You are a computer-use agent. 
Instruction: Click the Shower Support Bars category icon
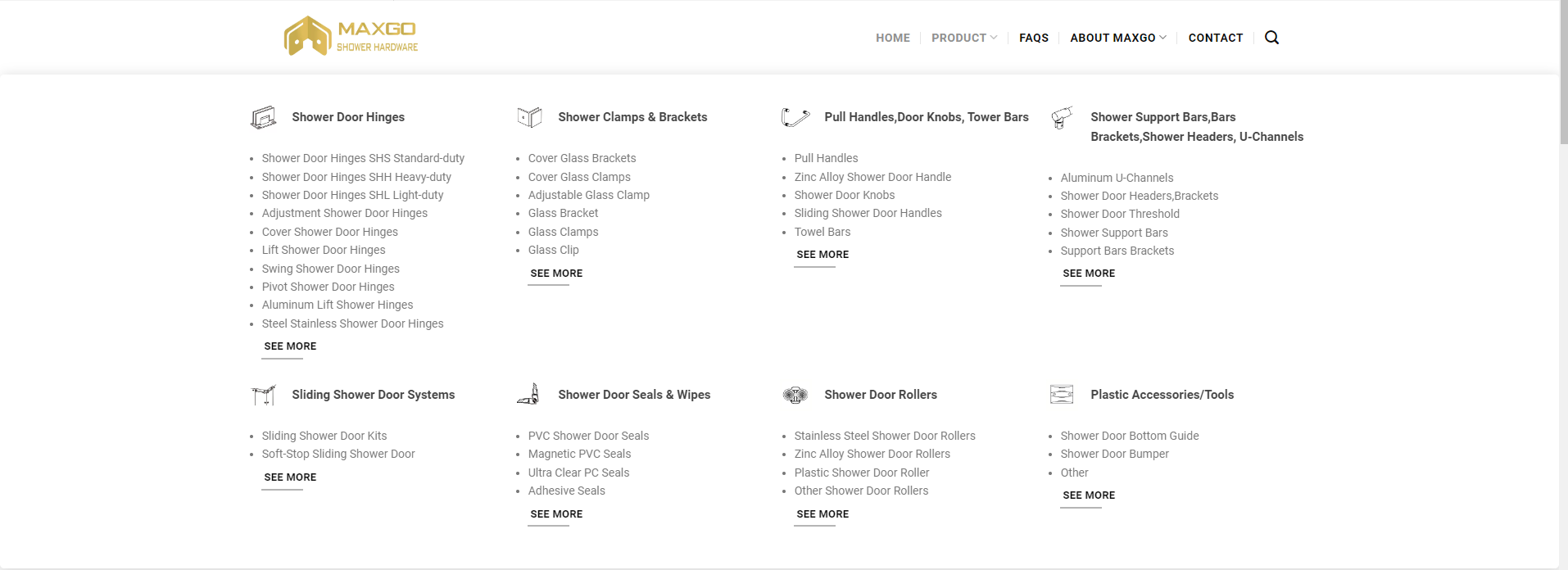click(1062, 118)
